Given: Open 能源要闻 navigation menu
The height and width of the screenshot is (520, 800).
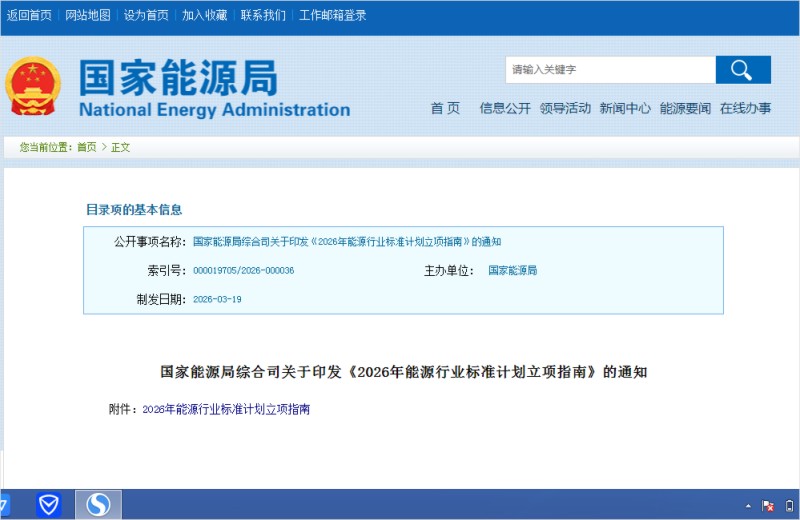Looking at the screenshot, I should [x=685, y=108].
